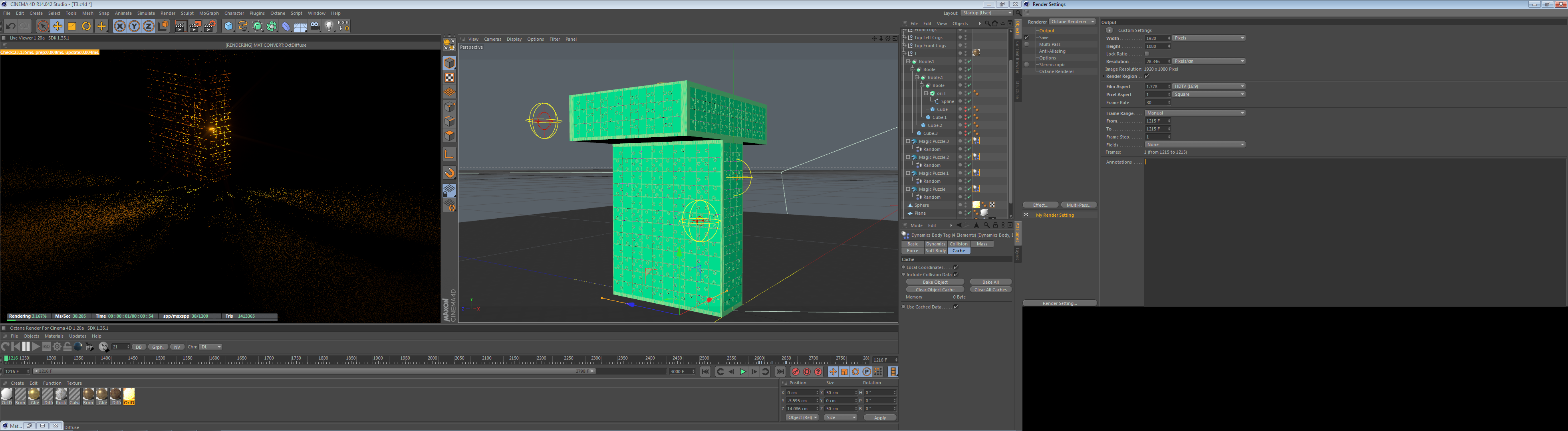Select the highlighted OctD material thumbnail

[x=129, y=396]
